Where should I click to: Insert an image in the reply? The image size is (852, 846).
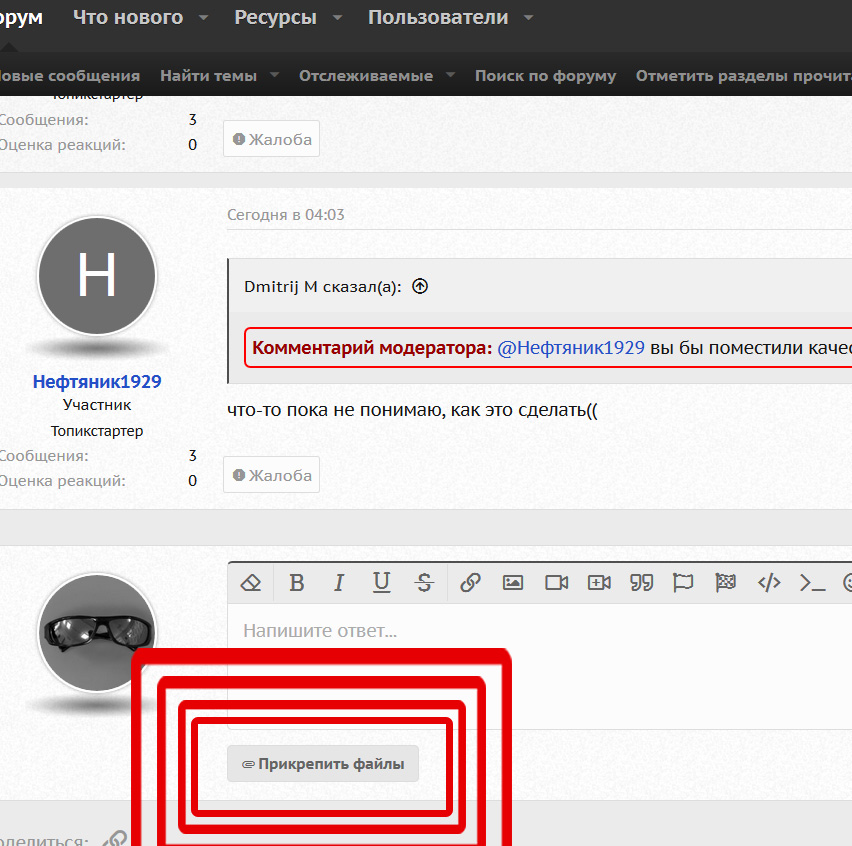tap(512, 583)
